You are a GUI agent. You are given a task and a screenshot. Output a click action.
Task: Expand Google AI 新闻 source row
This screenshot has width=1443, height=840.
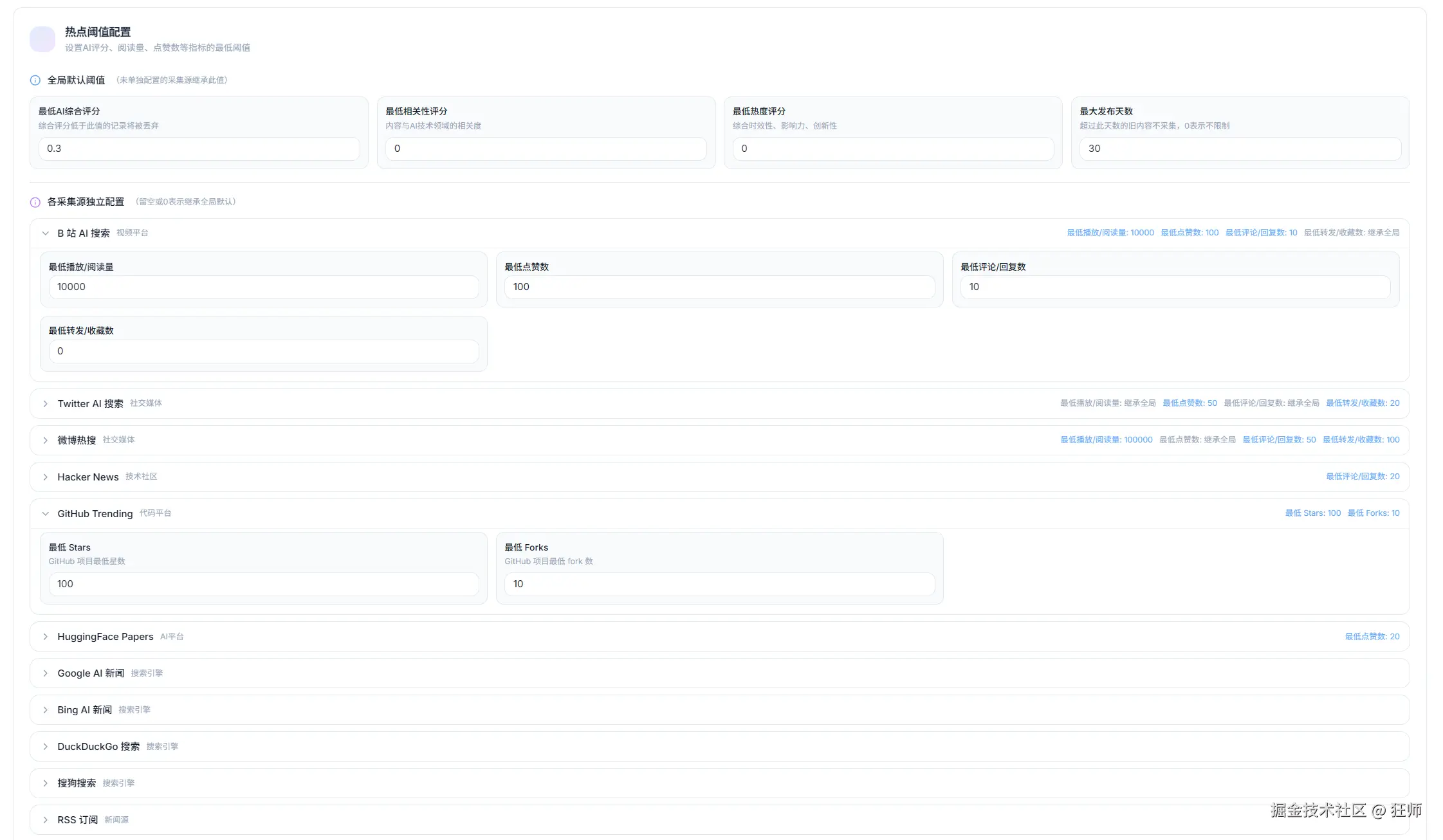click(x=45, y=673)
